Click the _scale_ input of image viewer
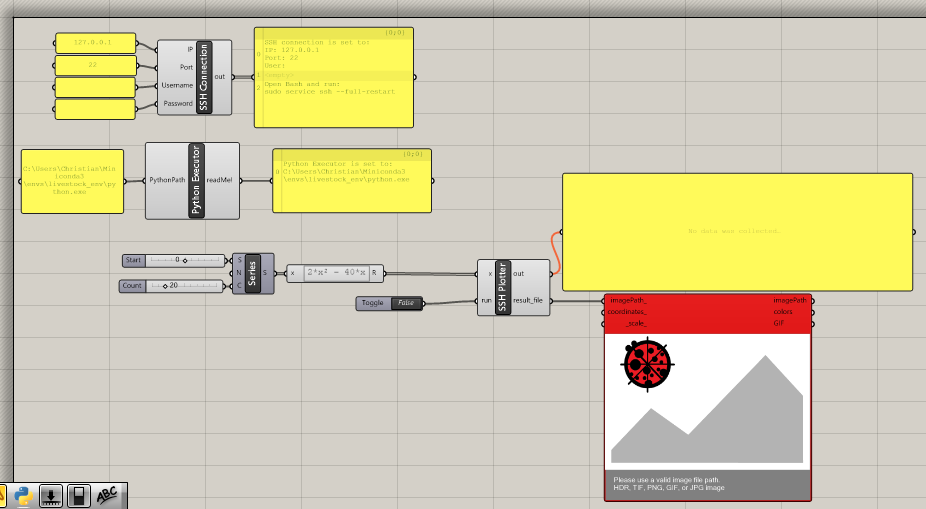Viewport: 926px width, 509px height. click(x=636, y=324)
